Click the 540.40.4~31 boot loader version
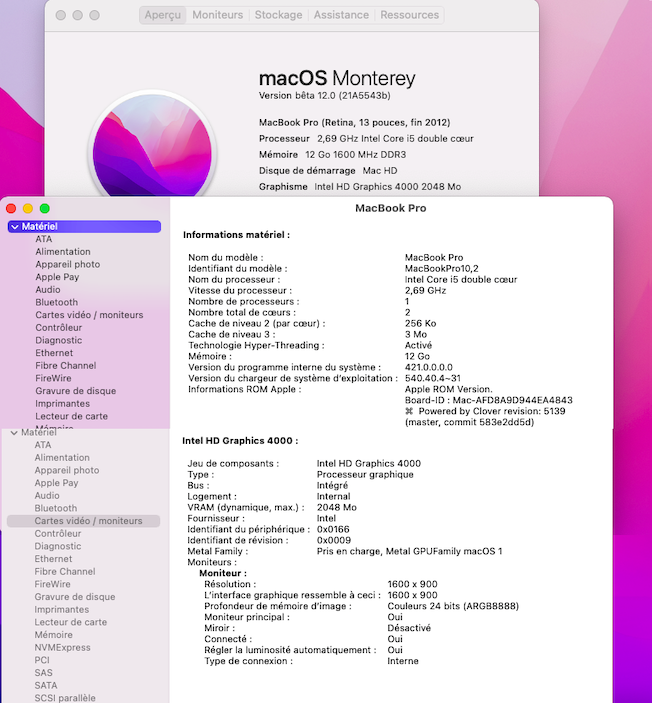The width and height of the screenshot is (652, 703). [x=432, y=378]
